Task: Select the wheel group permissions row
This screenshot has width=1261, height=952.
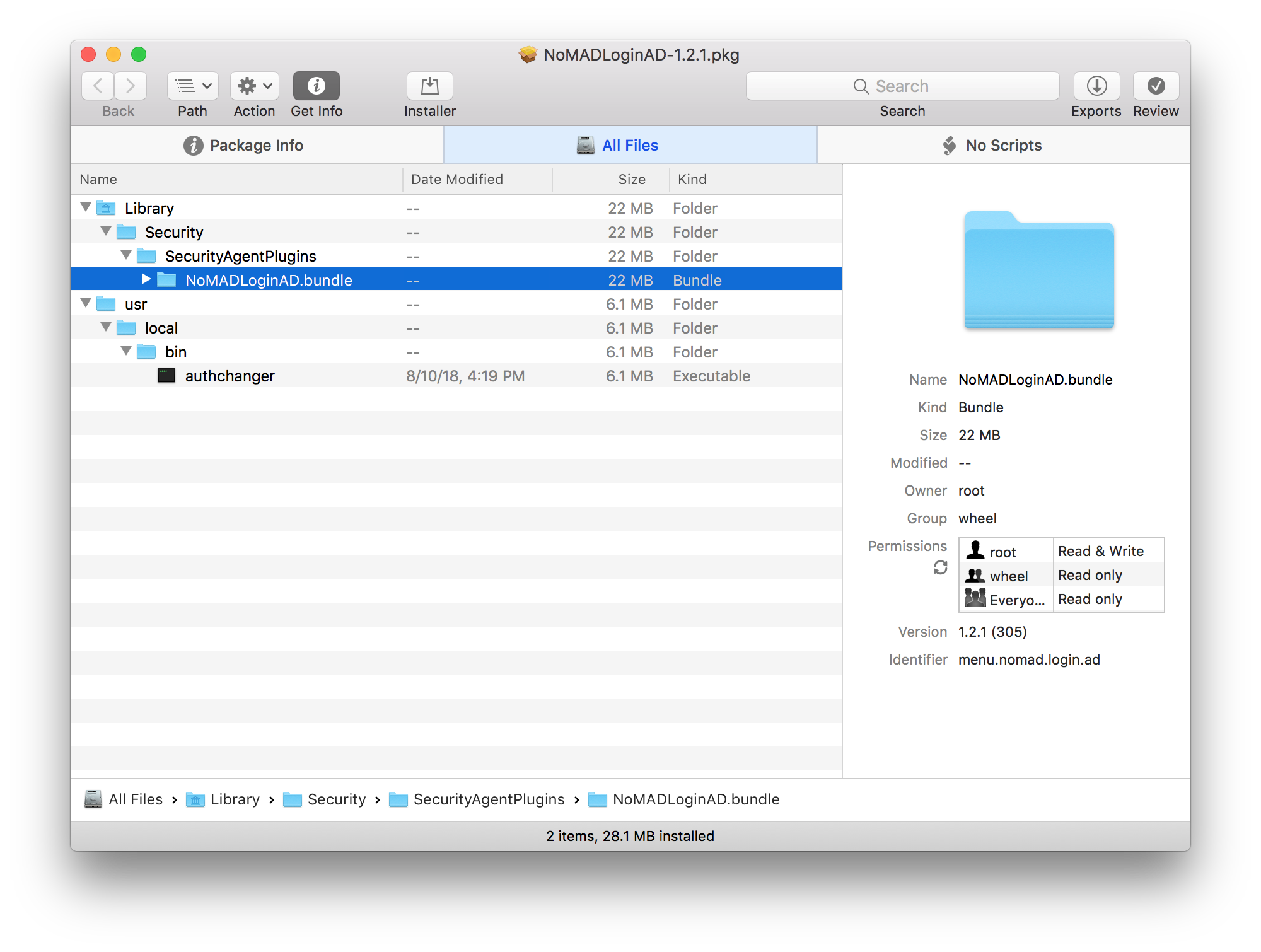Action: 1061,575
